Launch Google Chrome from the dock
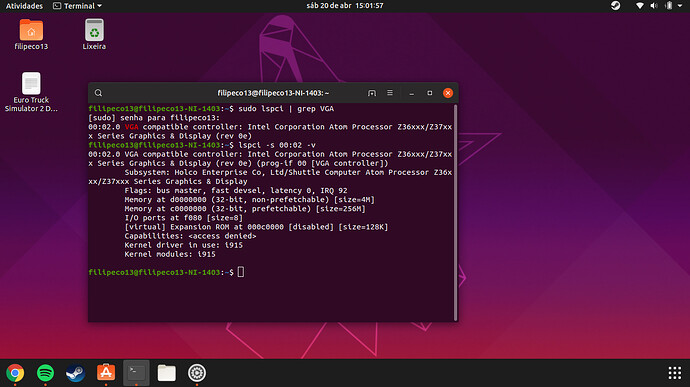 pyautogui.click(x=15, y=373)
